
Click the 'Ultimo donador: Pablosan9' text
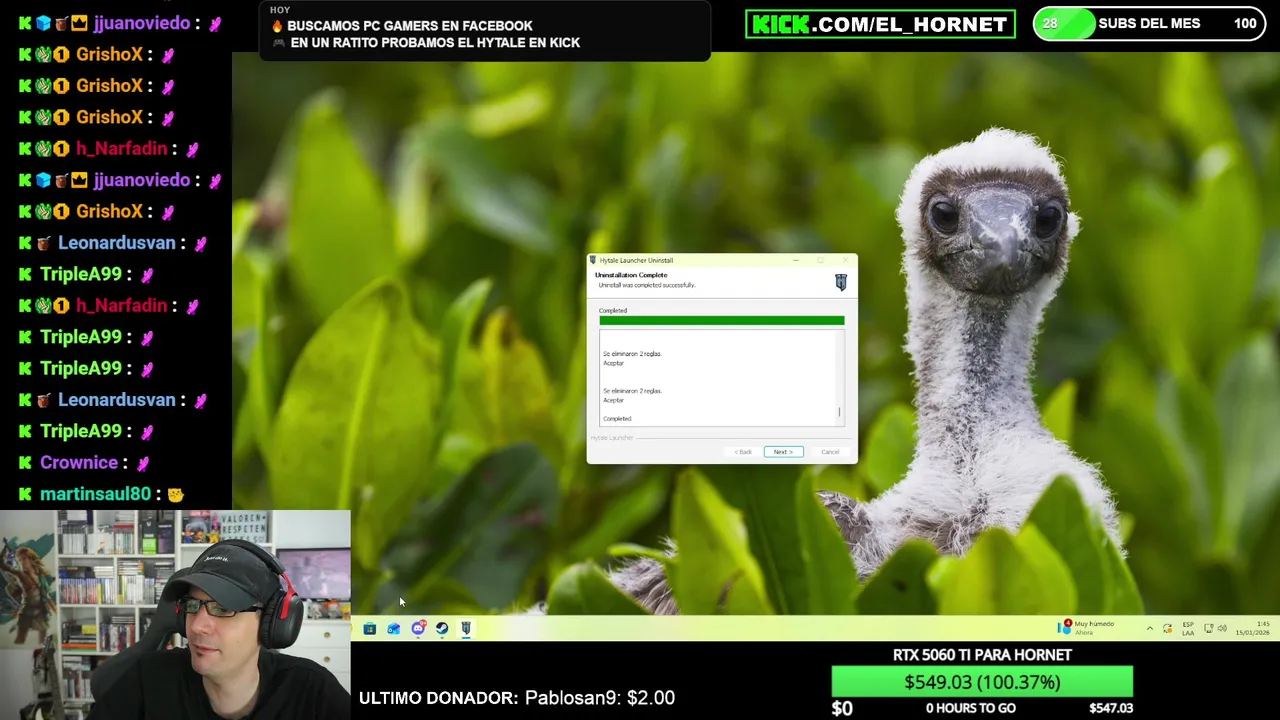(517, 698)
